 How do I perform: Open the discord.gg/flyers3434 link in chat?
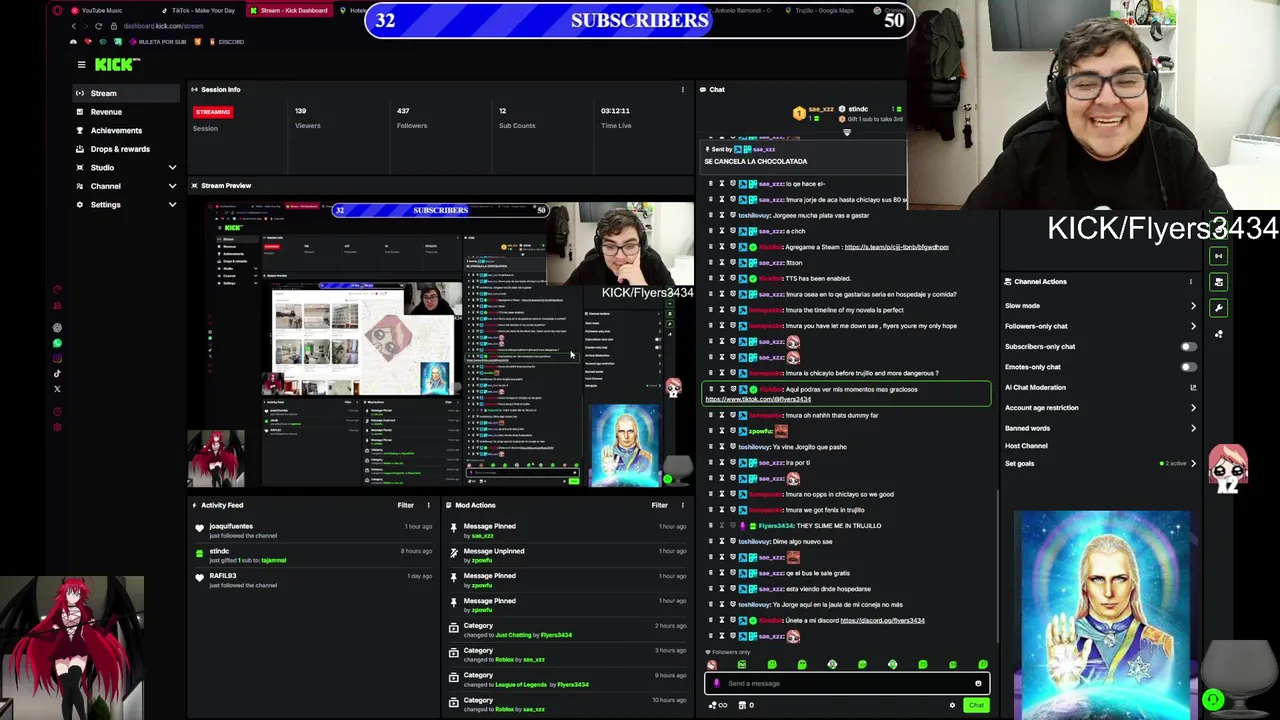[882, 621]
